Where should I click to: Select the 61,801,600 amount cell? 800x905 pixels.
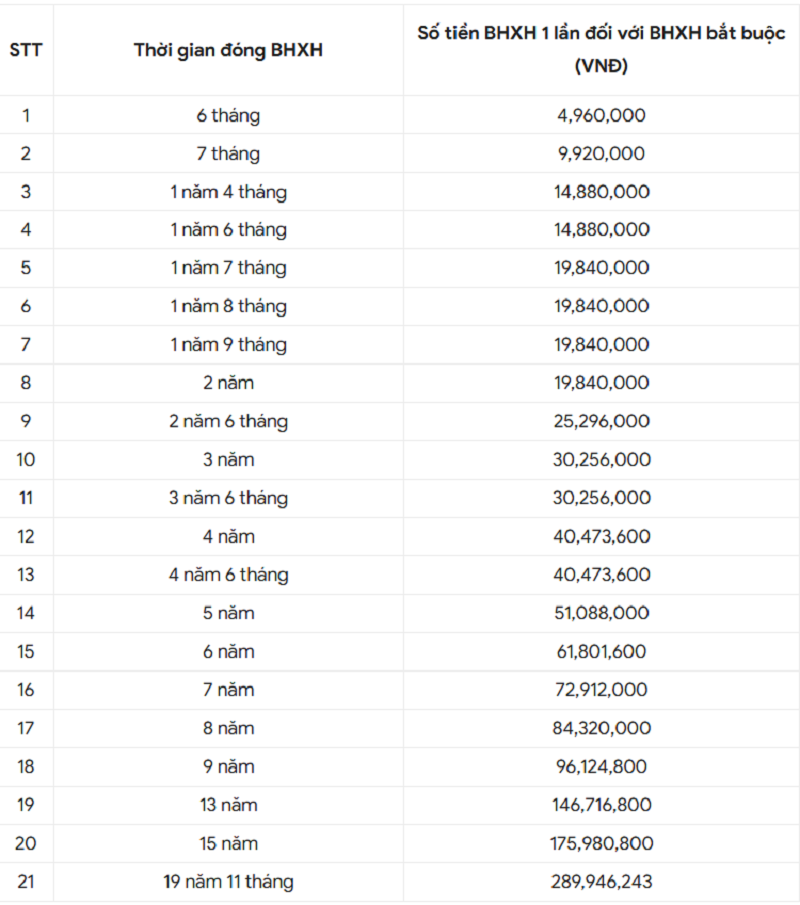[x=601, y=652]
